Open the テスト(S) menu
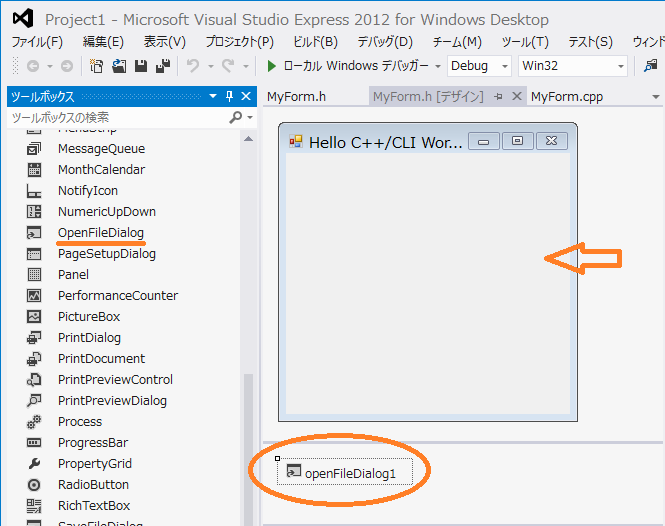The height and width of the screenshot is (526, 665). (590, 42)
